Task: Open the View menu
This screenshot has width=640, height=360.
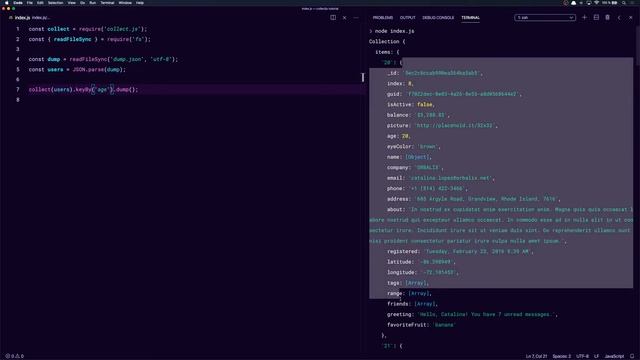Action: (x=71, y=2)
